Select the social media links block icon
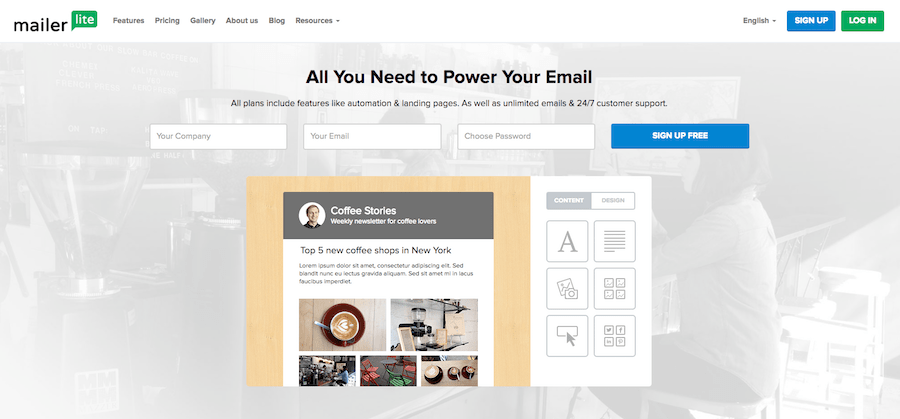This screenshot has width=900, height=419. (614, 335)
